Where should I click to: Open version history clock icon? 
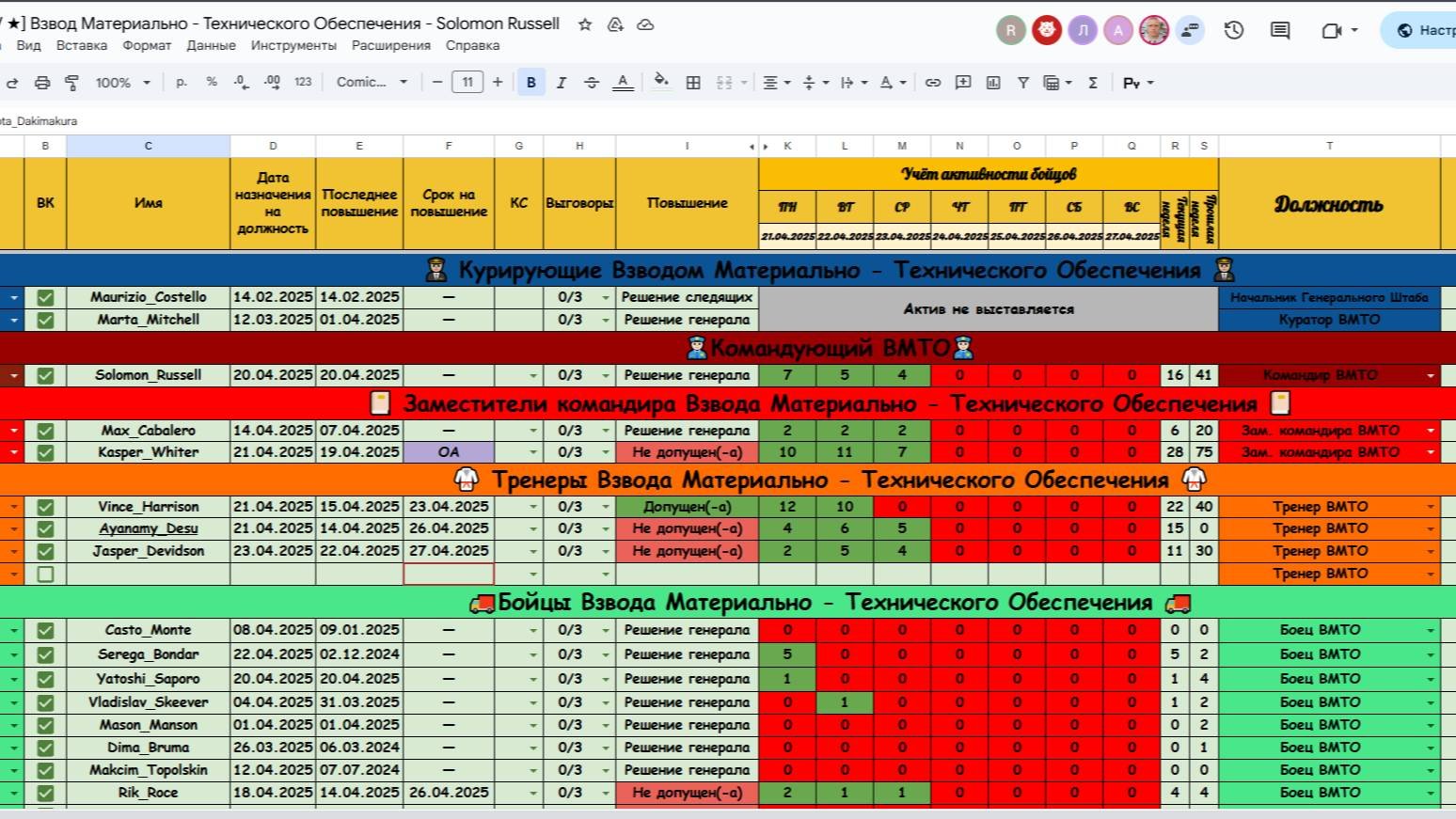tap(1234, 30)
